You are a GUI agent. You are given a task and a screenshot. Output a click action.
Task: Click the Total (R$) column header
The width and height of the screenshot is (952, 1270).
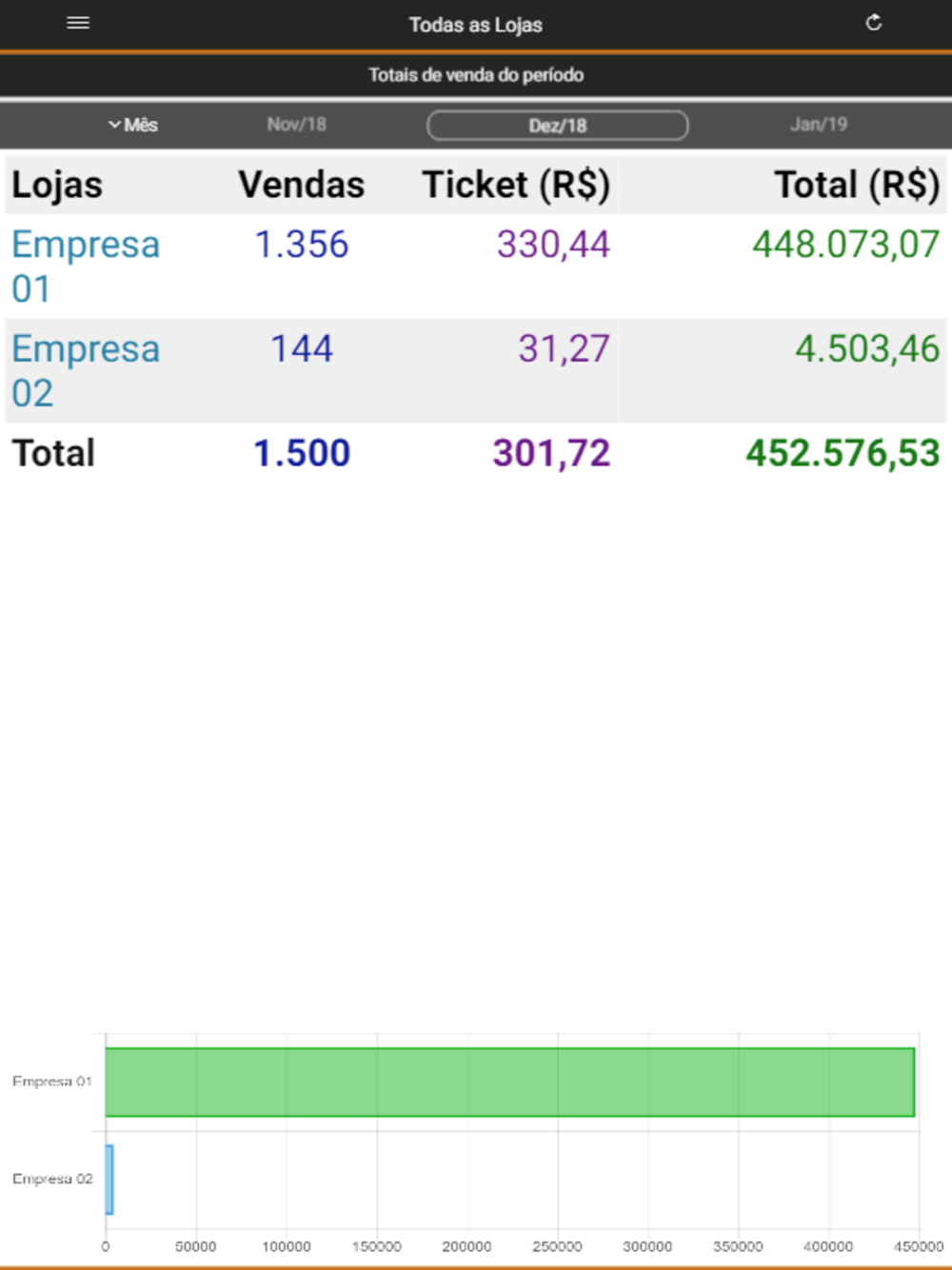pyautogui.click(x=857, y=185)
